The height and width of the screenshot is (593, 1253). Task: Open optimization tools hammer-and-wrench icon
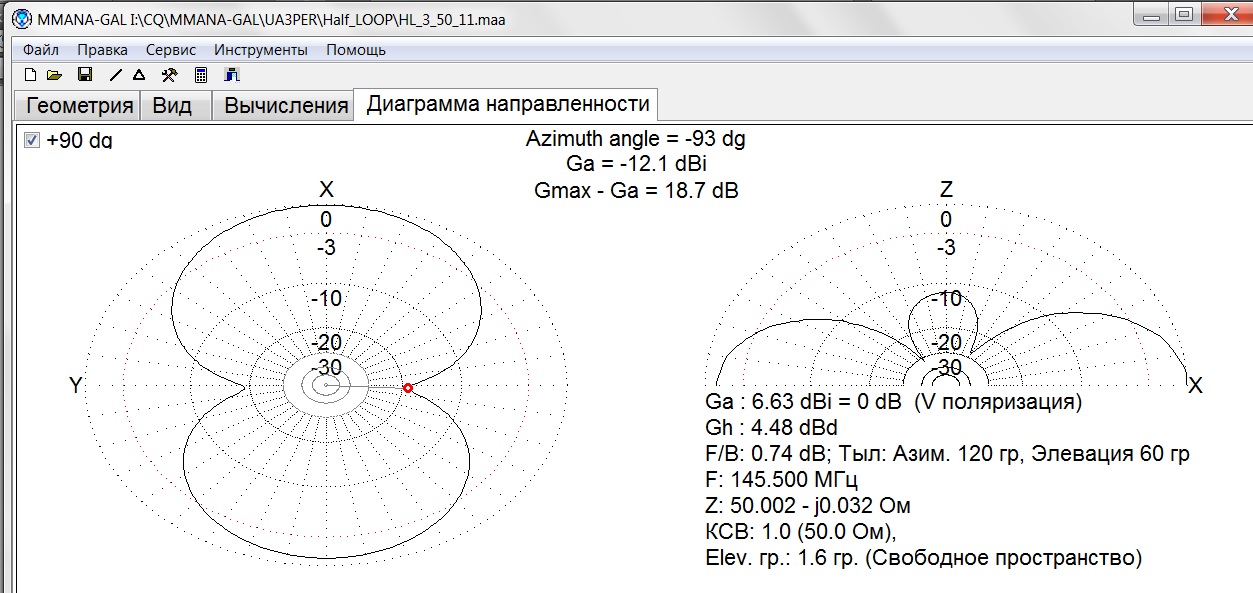(170, 75)
